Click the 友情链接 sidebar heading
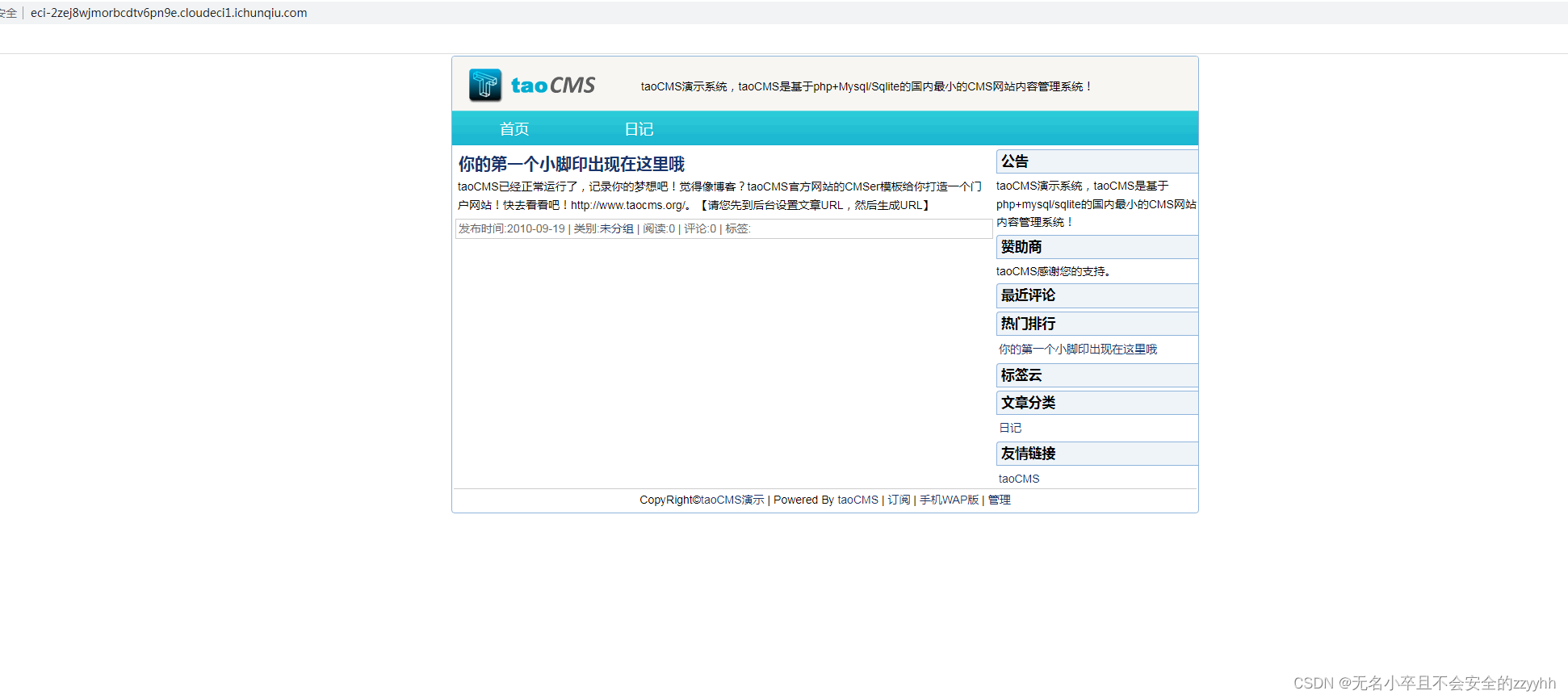The height and width of the screenshot is (699, 1568). click(1097, 454)
